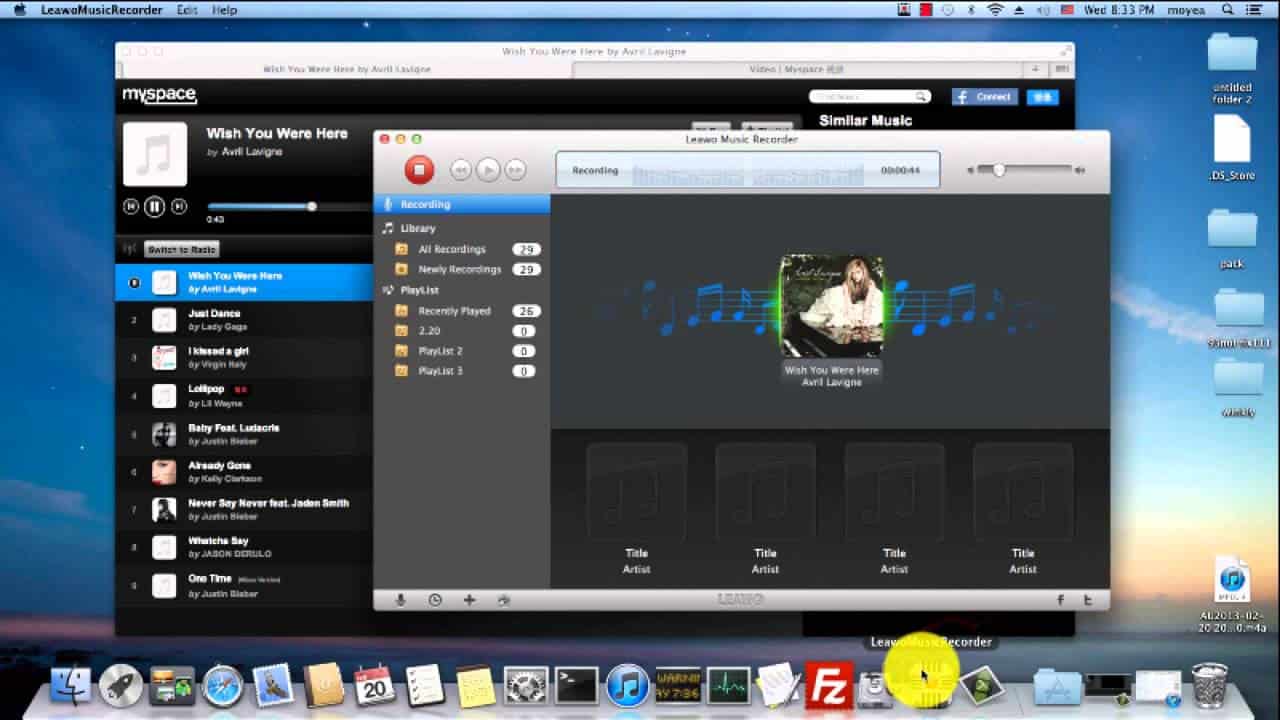Click the rewind button in Leawo recorder
The height and width of the screenshot is (720, 1280).
[x=461, y=170]
